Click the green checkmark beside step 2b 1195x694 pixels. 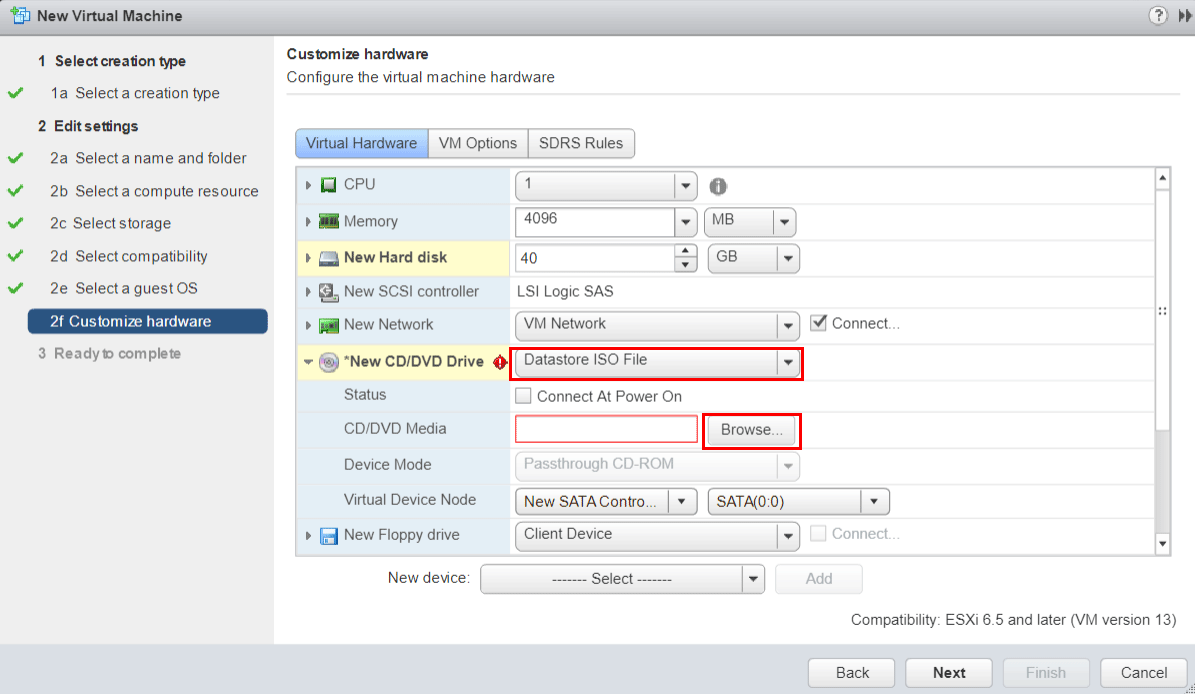(x=16, y=190)
